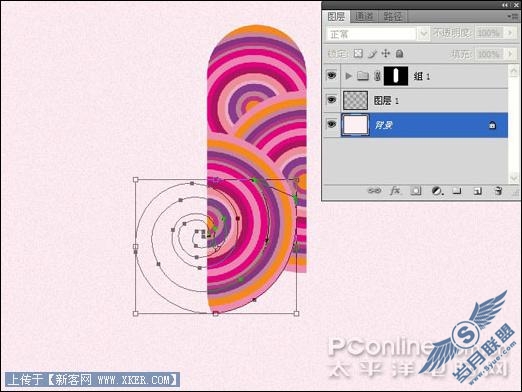The image size is (522, 392).
Task: Create a new layer icon
Action: pyautogui.click(x=478, y=191)
